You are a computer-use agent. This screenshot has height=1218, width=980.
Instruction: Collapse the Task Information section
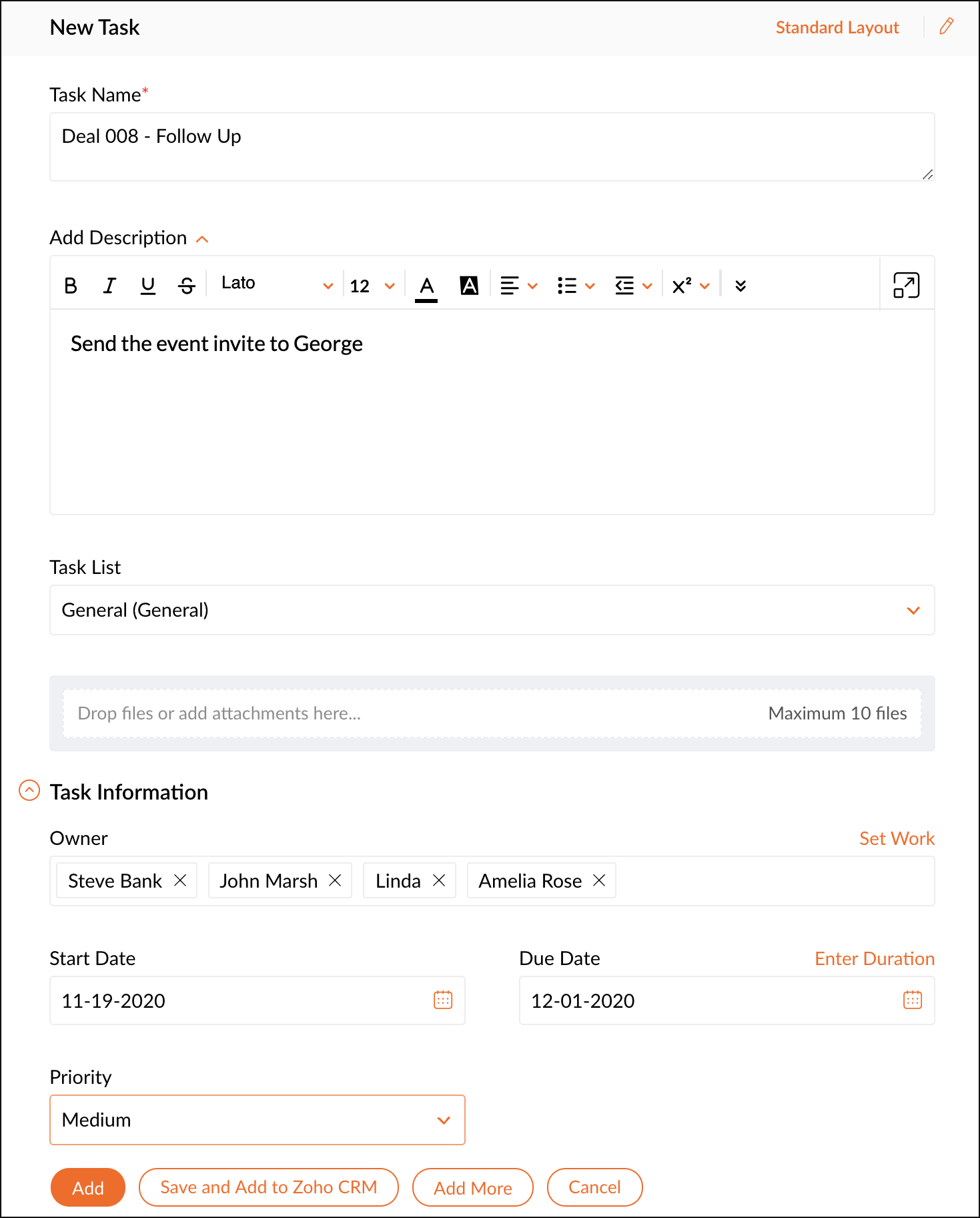[29, 791]
